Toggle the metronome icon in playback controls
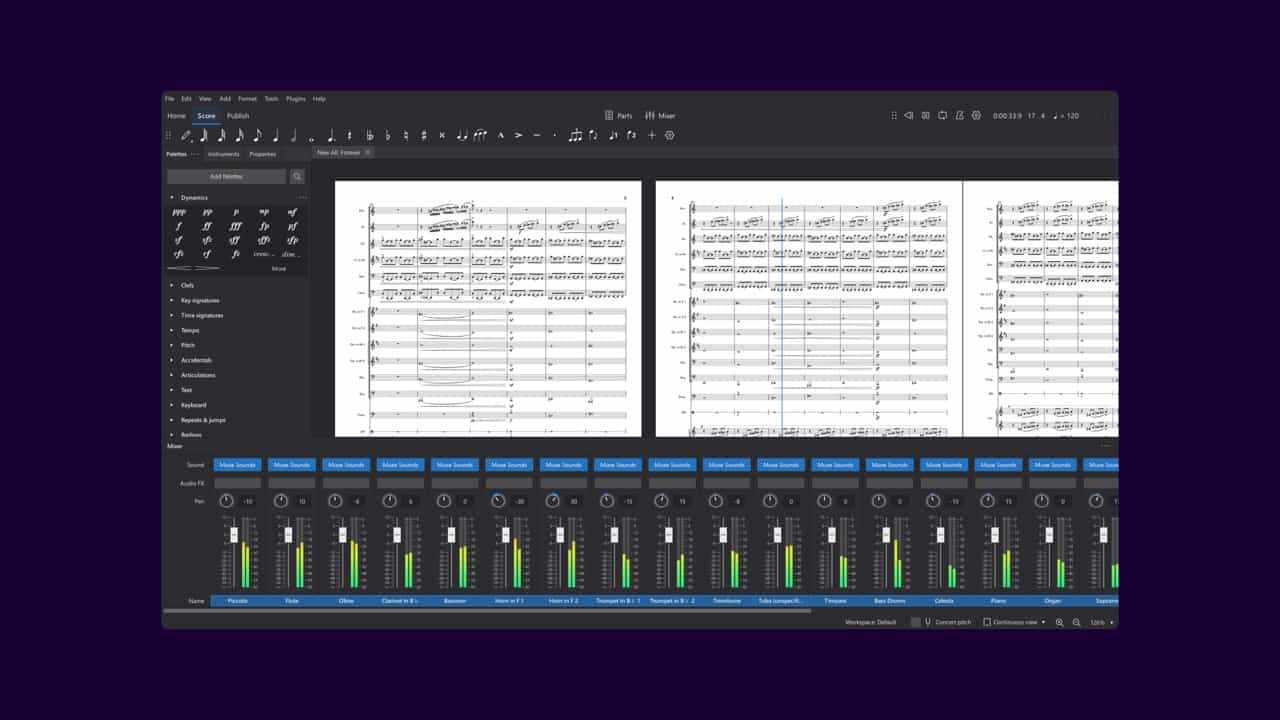This screenshot has height=720, width=1280. coord(959,116)
